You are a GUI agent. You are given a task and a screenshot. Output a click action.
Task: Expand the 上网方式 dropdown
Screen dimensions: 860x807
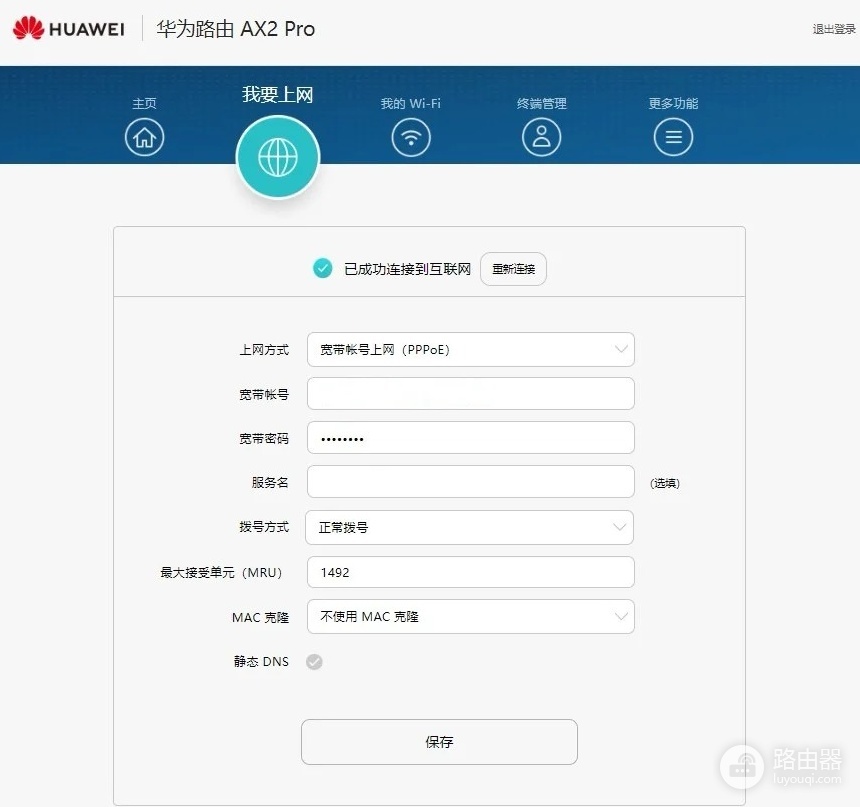point(471,349)
